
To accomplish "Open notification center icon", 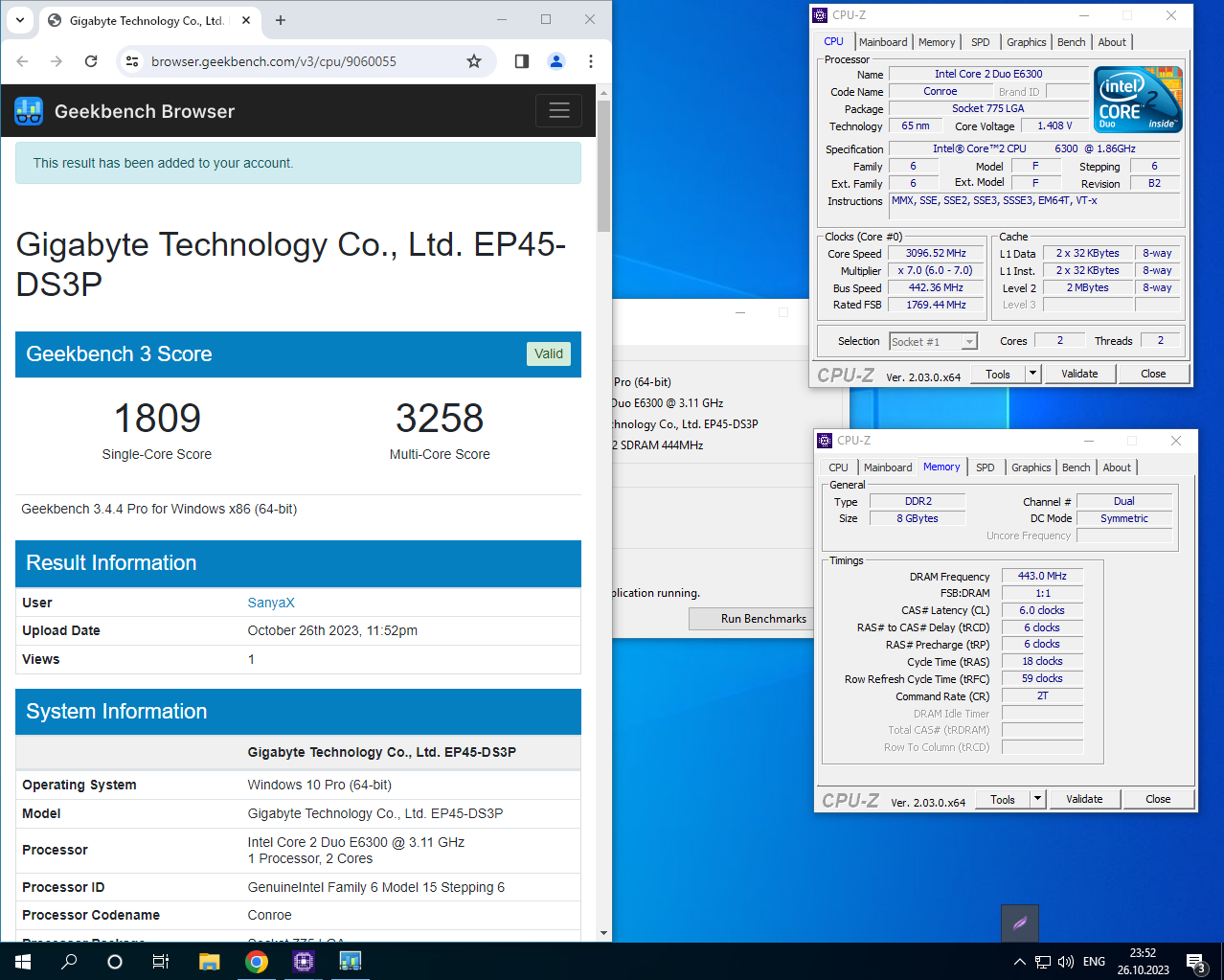I will point(1196,962).
